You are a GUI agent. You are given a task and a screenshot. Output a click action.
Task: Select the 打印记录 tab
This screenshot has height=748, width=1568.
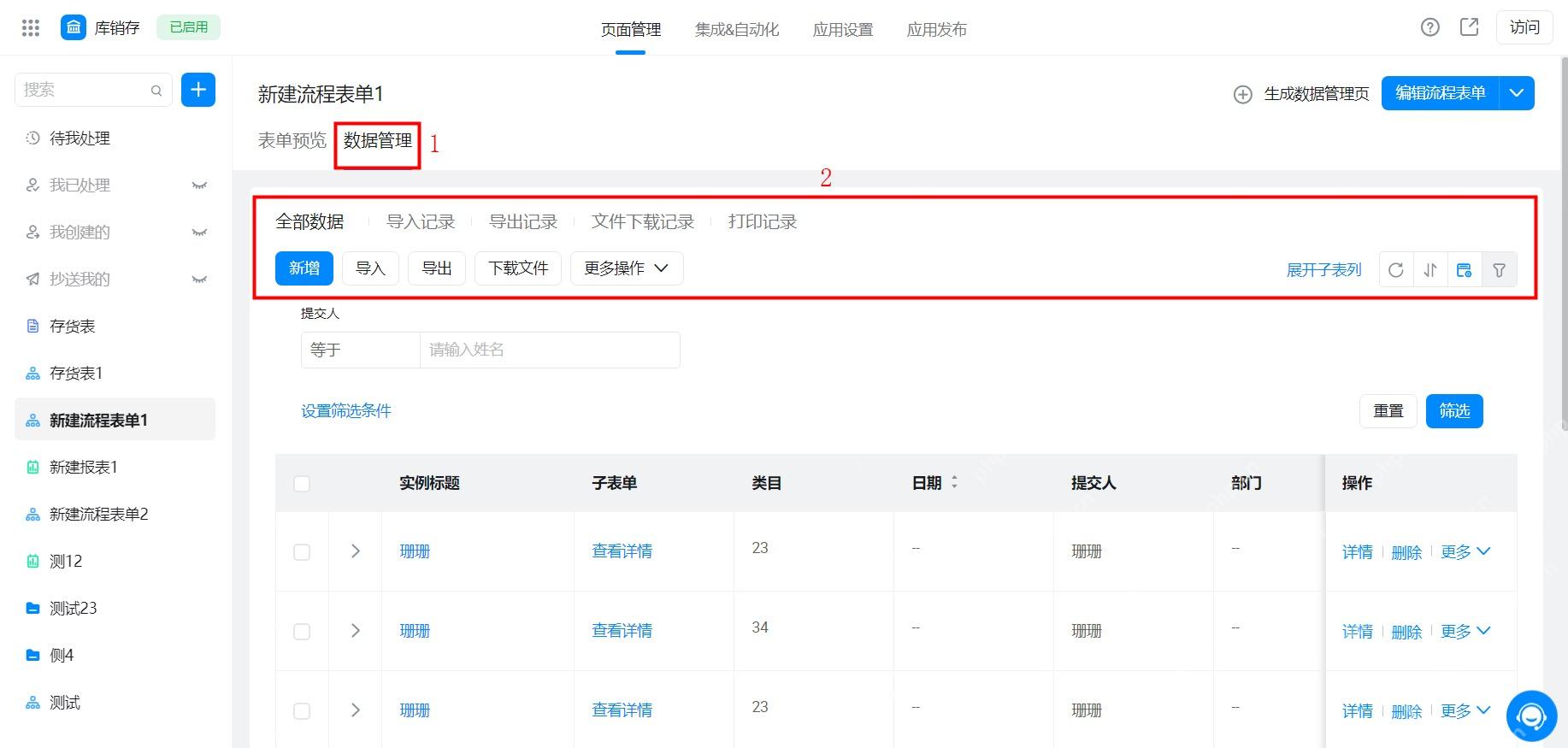point(763,222)
